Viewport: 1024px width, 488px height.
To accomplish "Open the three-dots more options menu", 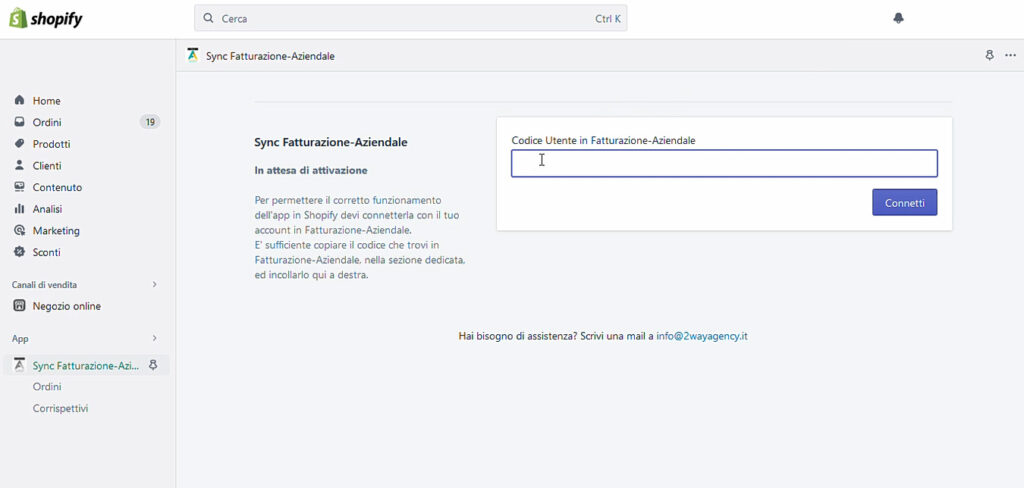I will (x=1010, y=56).
